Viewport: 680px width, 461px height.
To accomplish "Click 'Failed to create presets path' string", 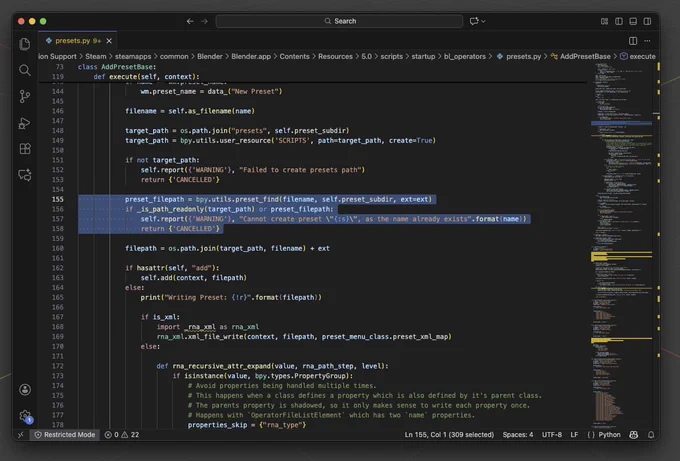I will pos(302,170).
